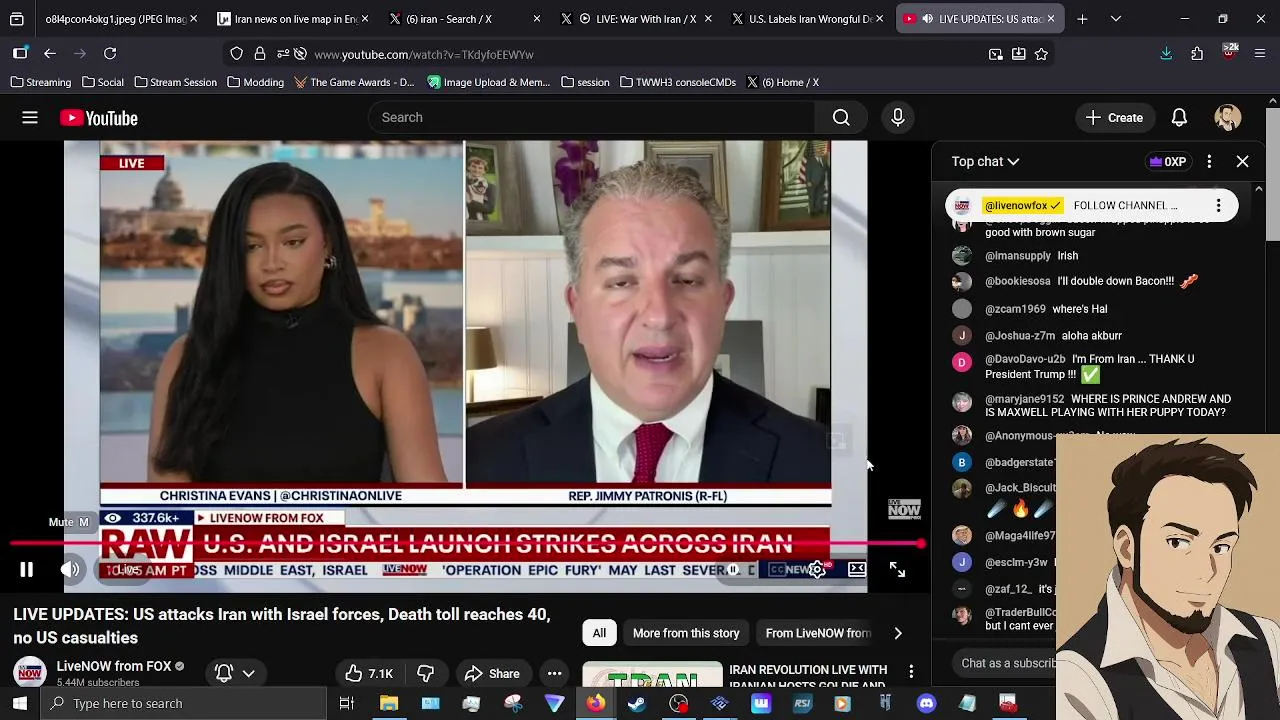The image size is (1280, 720).
Task: Select More from this story chip
Action: (x=686, y=633)
